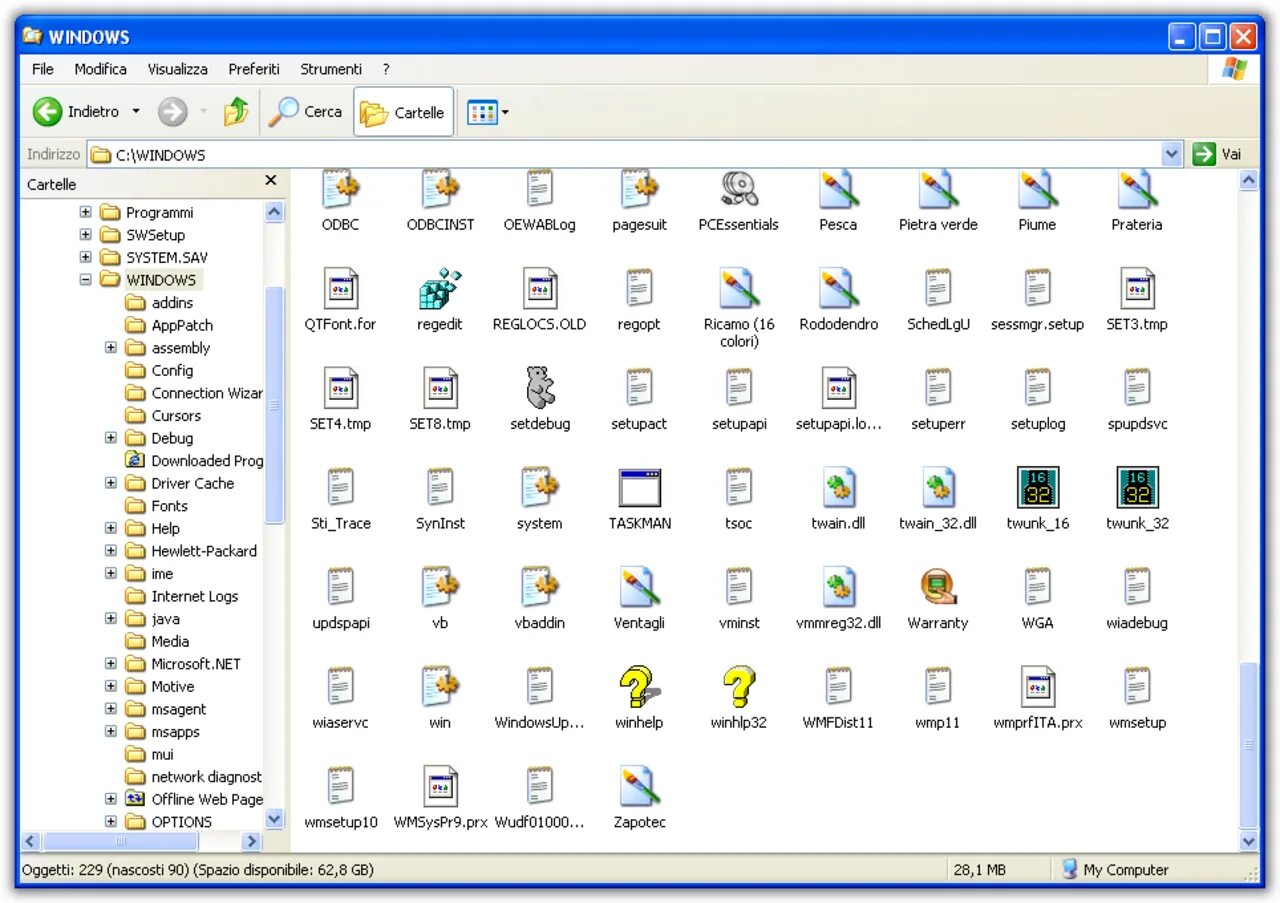
Task: Close the Cartelle folders pane
Action: (270, 181)
